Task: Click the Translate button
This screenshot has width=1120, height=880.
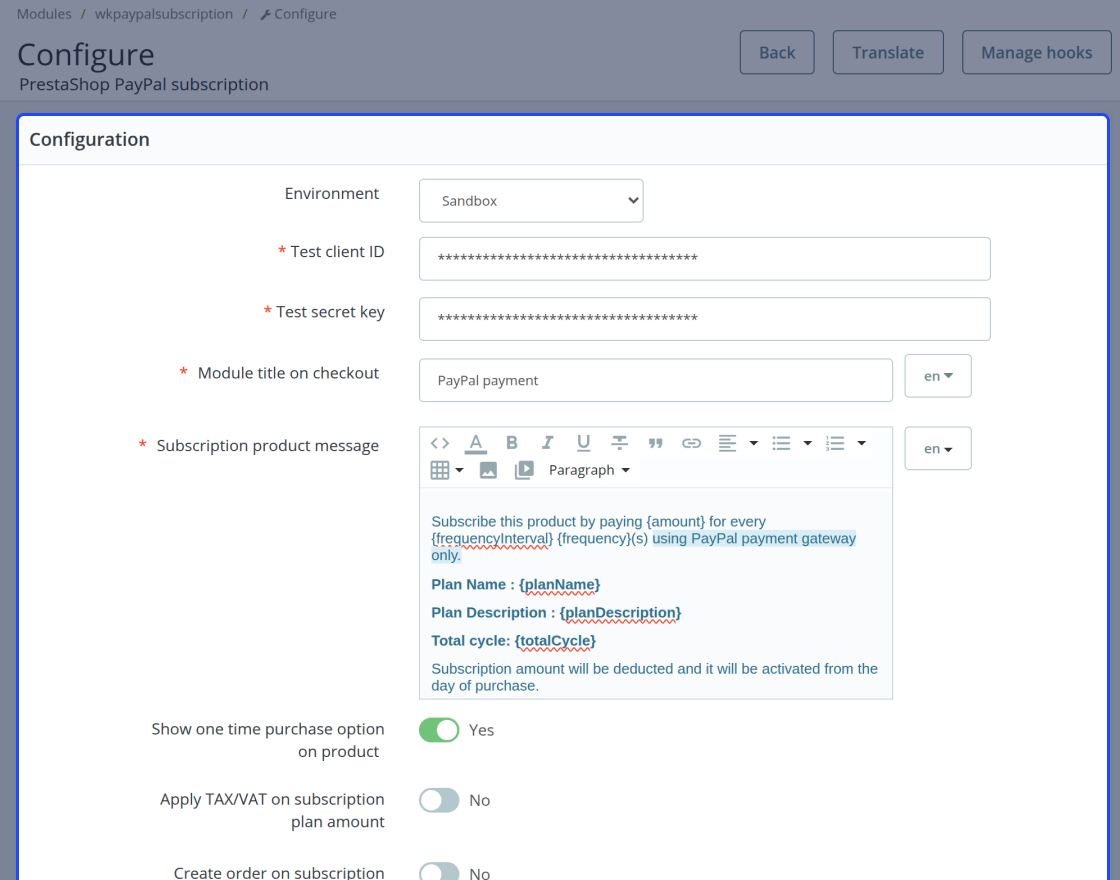Action: point(888,52)
